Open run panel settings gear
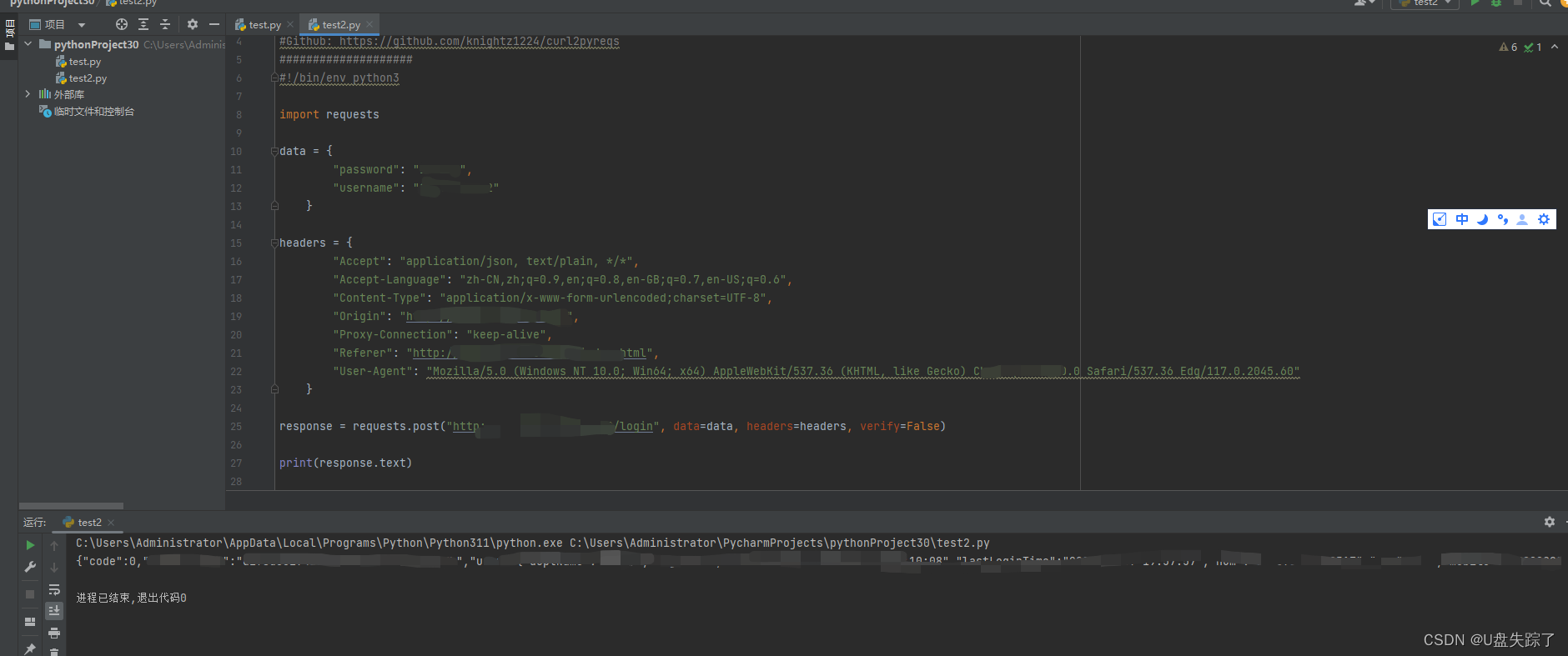Image resolution: width=1568 pixels, height=656 pixels. pos(1549,522)
